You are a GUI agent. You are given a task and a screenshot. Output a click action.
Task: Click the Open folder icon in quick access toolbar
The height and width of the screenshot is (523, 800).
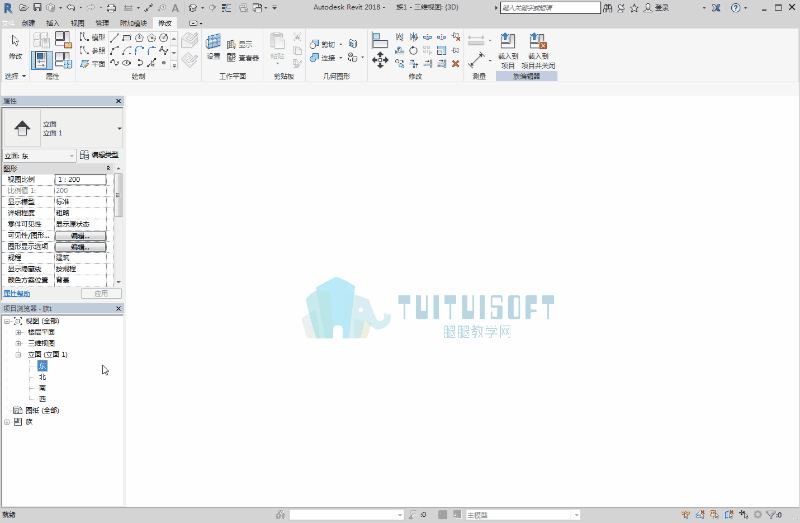(24, 8)
